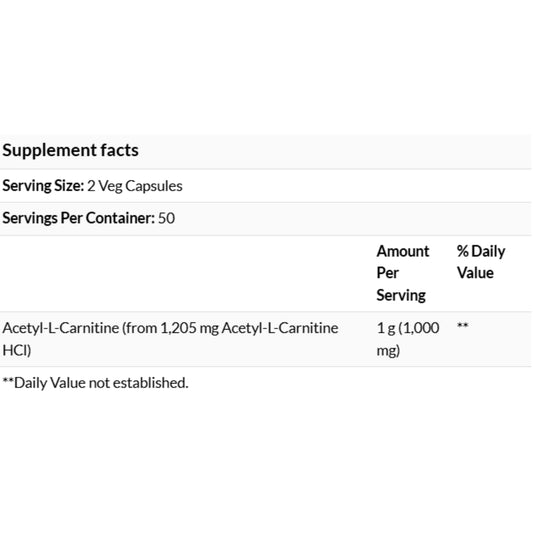Click the word Serving in column header

(401, 295)
